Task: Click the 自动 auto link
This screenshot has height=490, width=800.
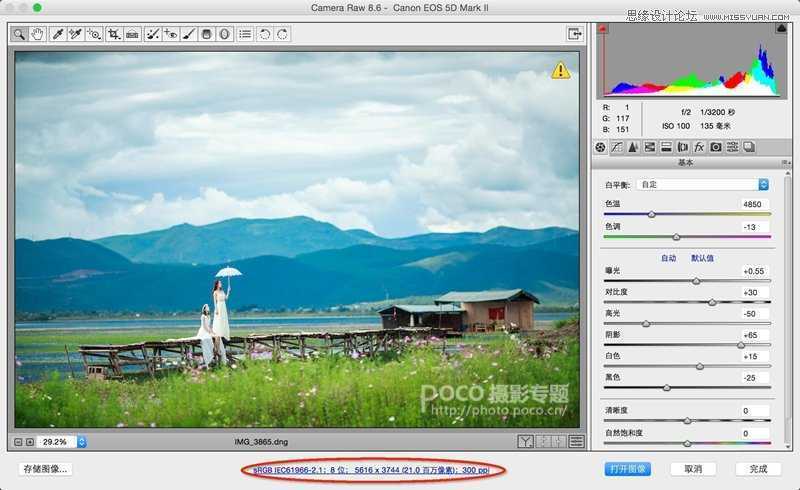Action: pos(668,258)
